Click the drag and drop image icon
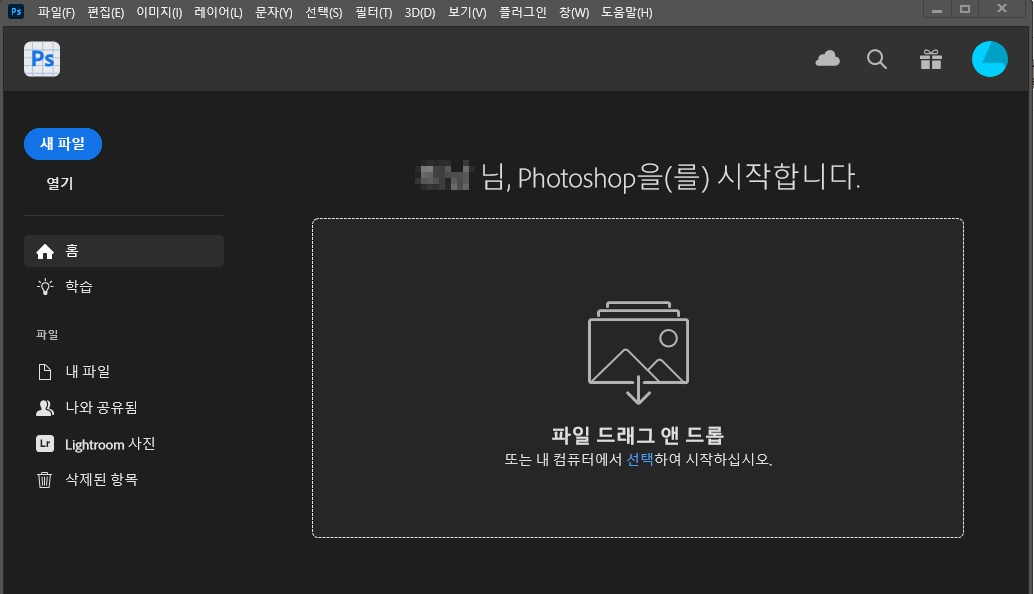The height and width of the screenshot is (594, 1034). pyautogui.click(x=638, y=352)
